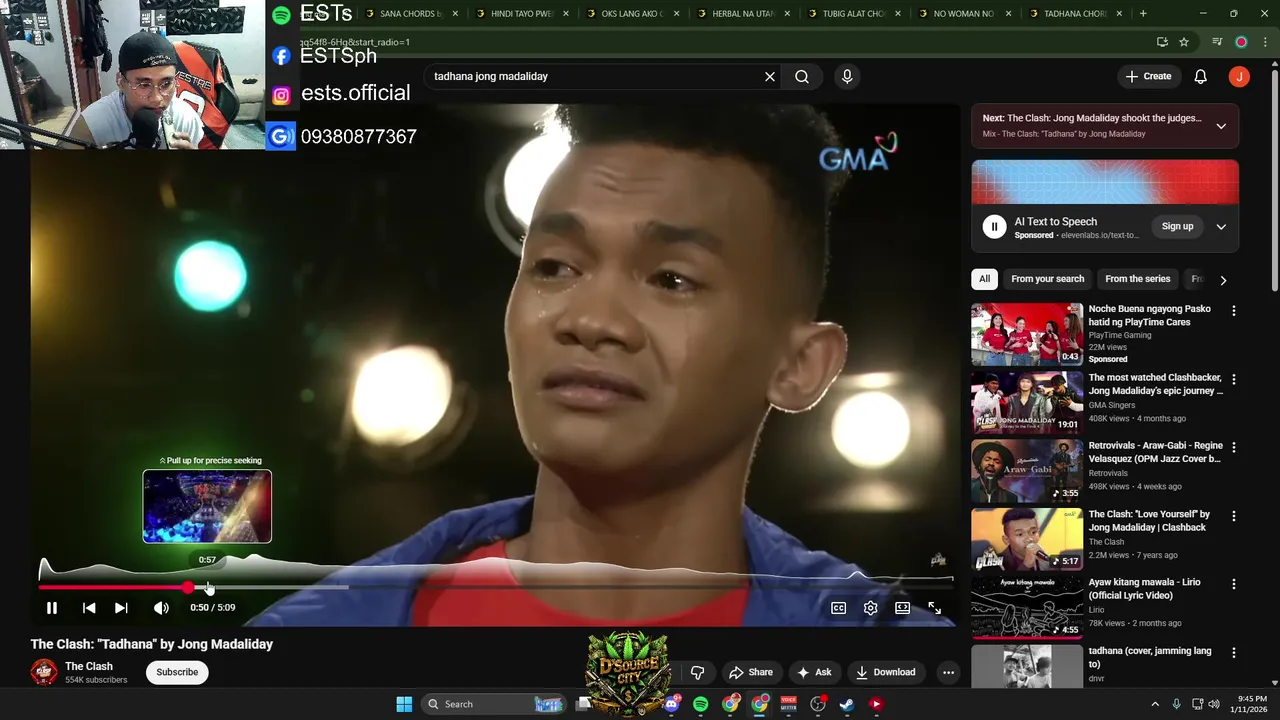This screenshot has width=1280, height=720.
Task: Select the All filter chip
Action: click(x=985, y=279)
